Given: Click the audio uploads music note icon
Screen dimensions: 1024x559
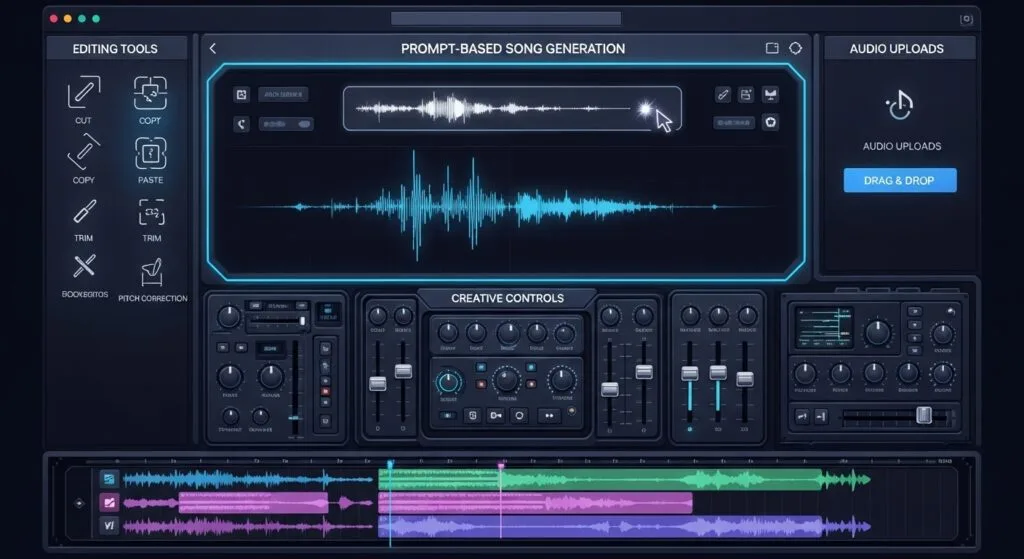Looking at the screenshot, I should tap(899, 105).
